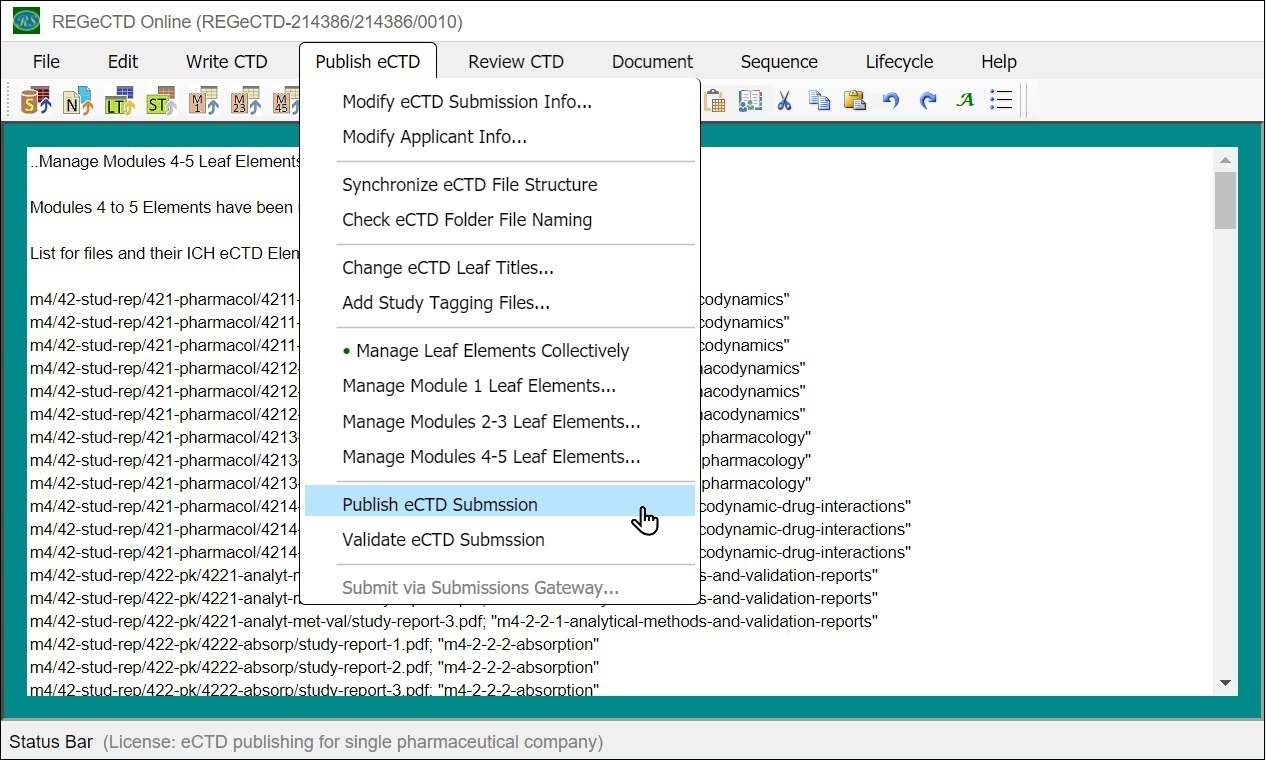Open the Sequence menu
This screenshot has width=1266, height=760.
(x=779, y=62)
